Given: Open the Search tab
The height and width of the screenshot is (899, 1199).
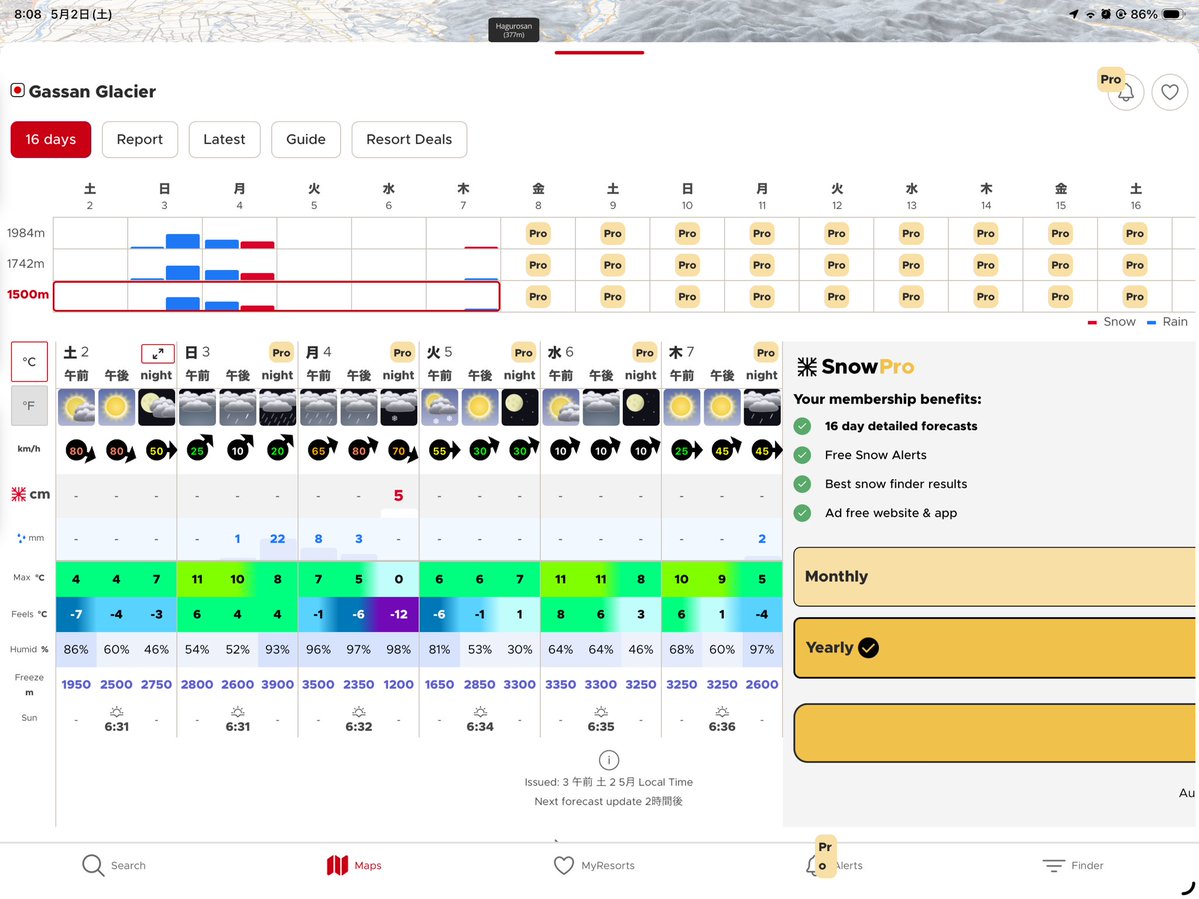Looking at the screenshot, I should pos(114,865).
